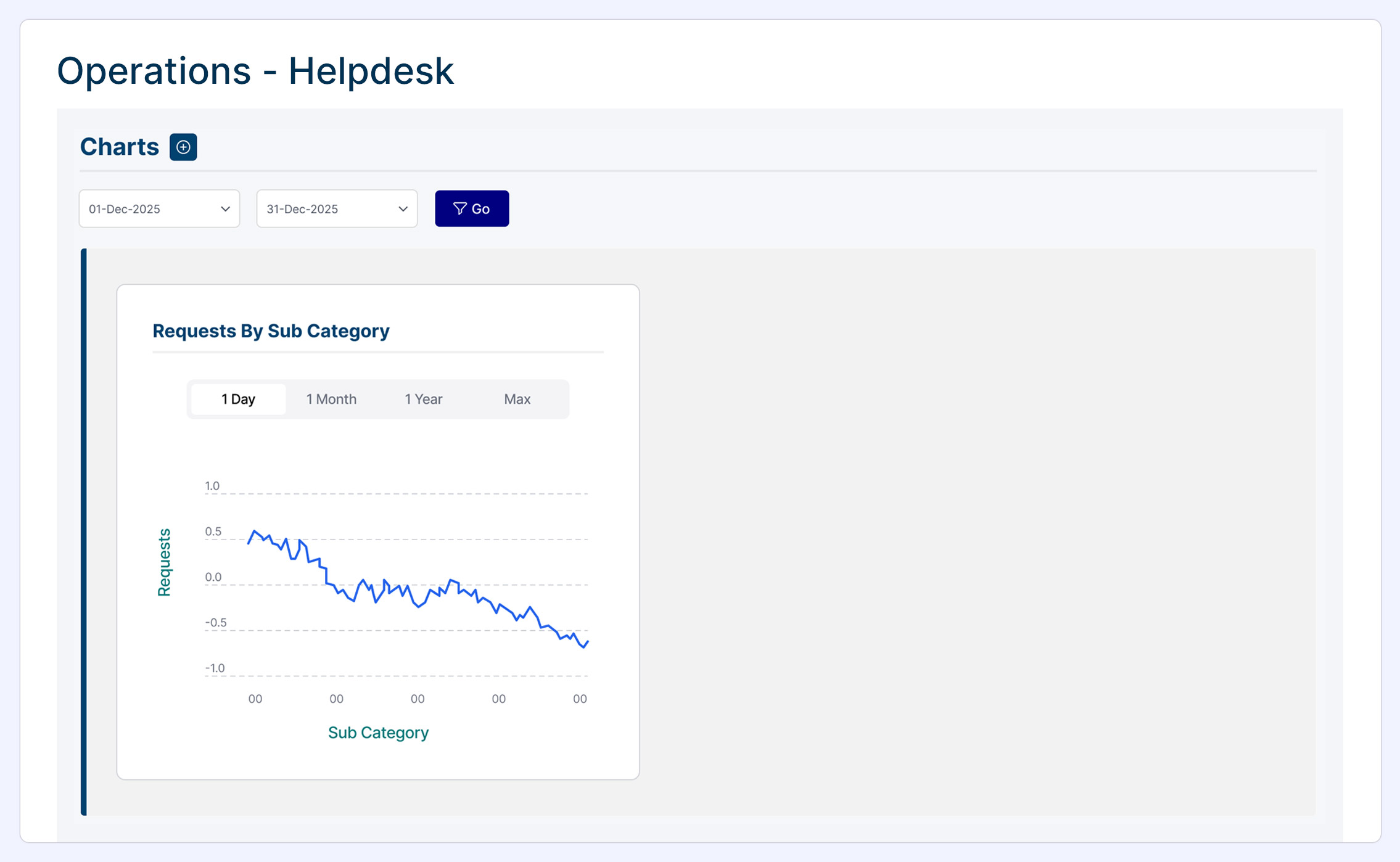Click the Operations - Helpdesk page title

pyautogui.click(x=255, y=70)
